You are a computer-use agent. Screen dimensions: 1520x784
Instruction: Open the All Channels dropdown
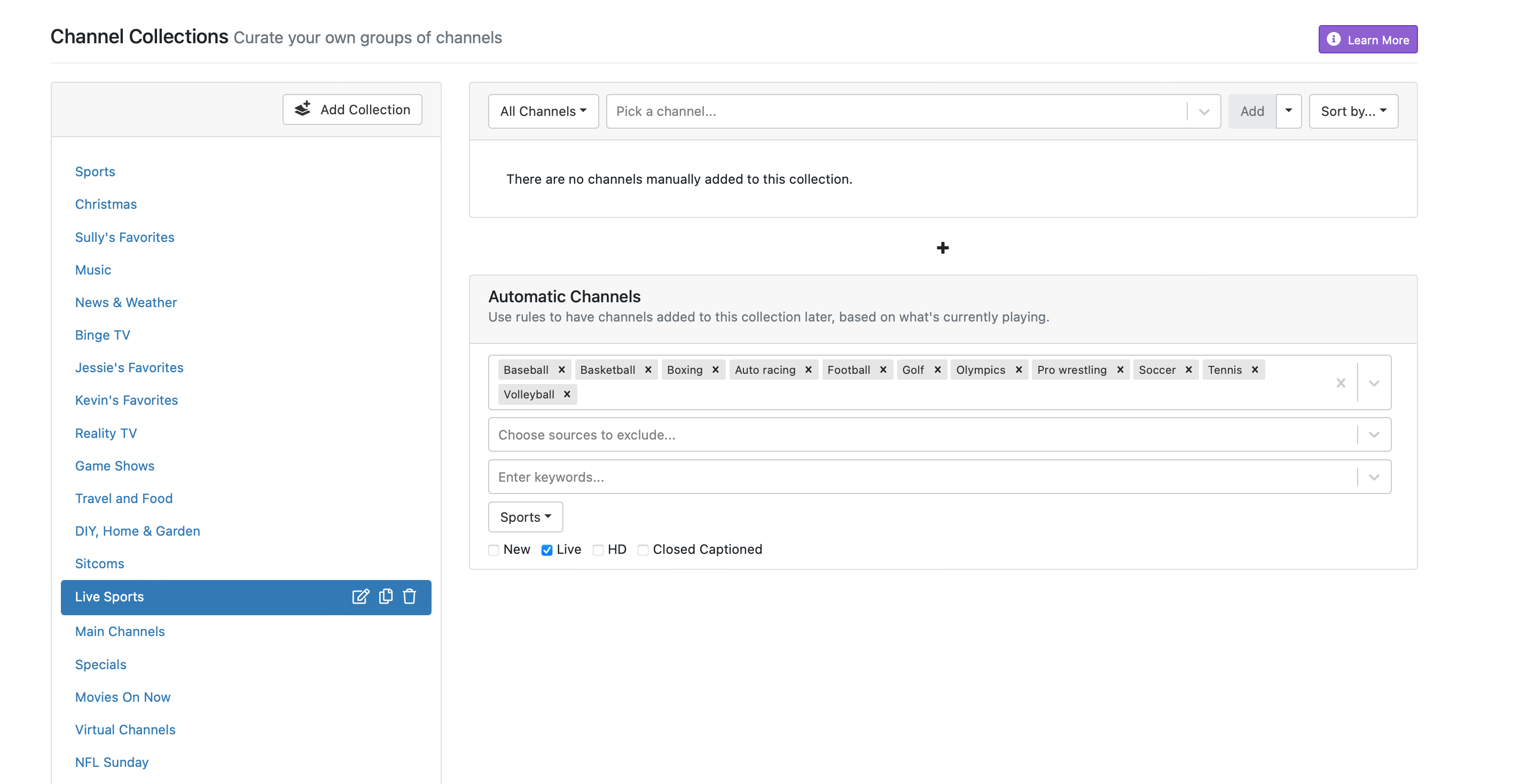(543, 111)
